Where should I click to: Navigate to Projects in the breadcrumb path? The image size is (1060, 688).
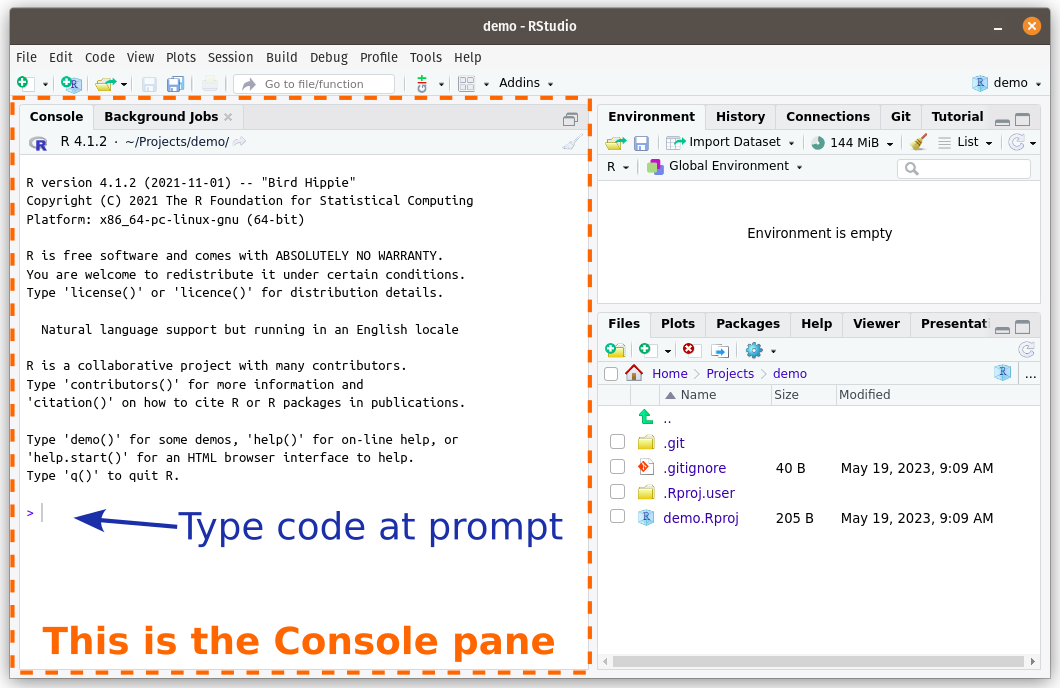point(729,374)
